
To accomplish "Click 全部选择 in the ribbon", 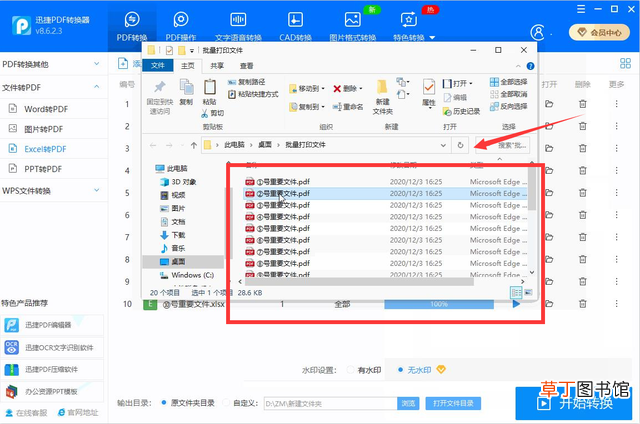I will tap(509, 82).
